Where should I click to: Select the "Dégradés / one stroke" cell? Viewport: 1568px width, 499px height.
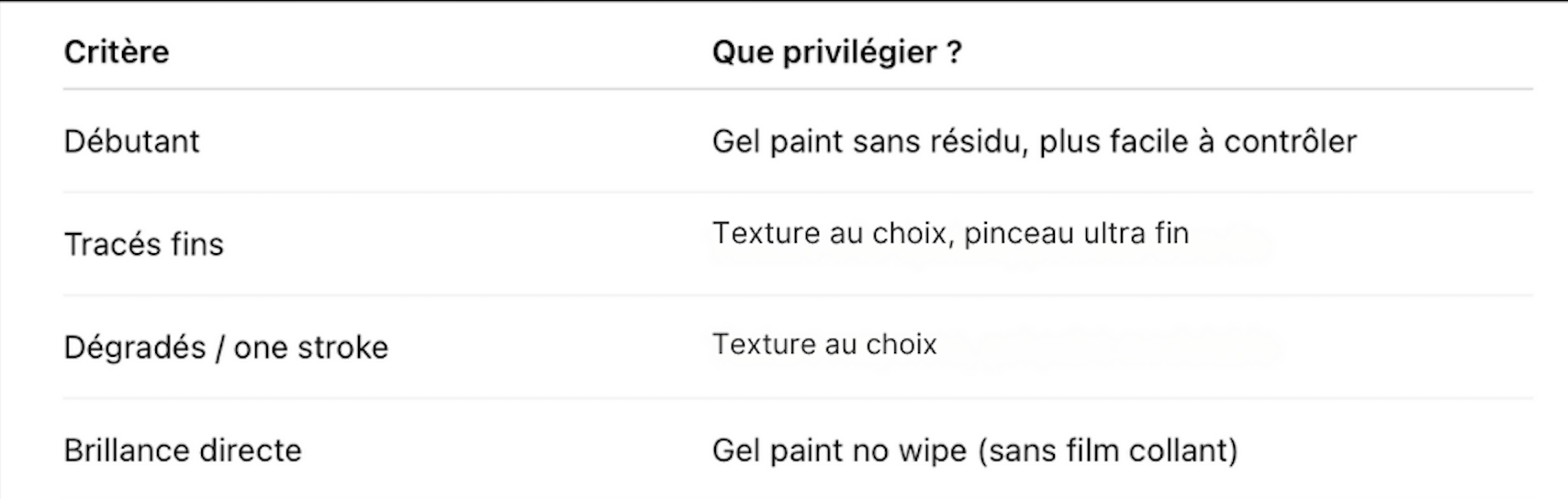[227, 348]
